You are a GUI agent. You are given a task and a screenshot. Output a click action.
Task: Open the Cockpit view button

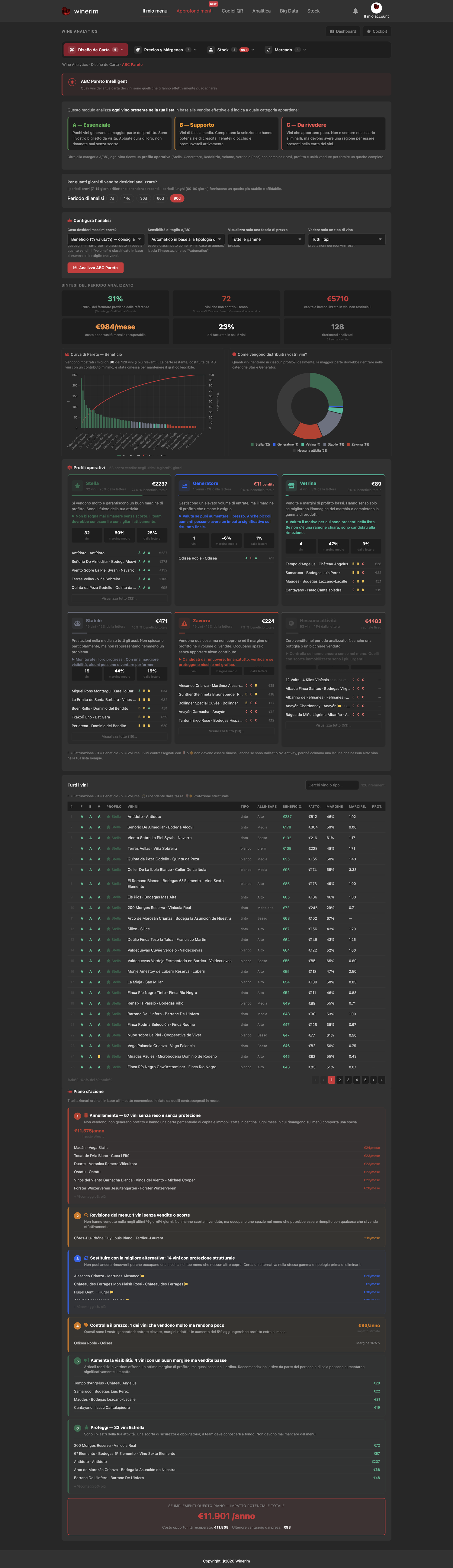[377, 31]
